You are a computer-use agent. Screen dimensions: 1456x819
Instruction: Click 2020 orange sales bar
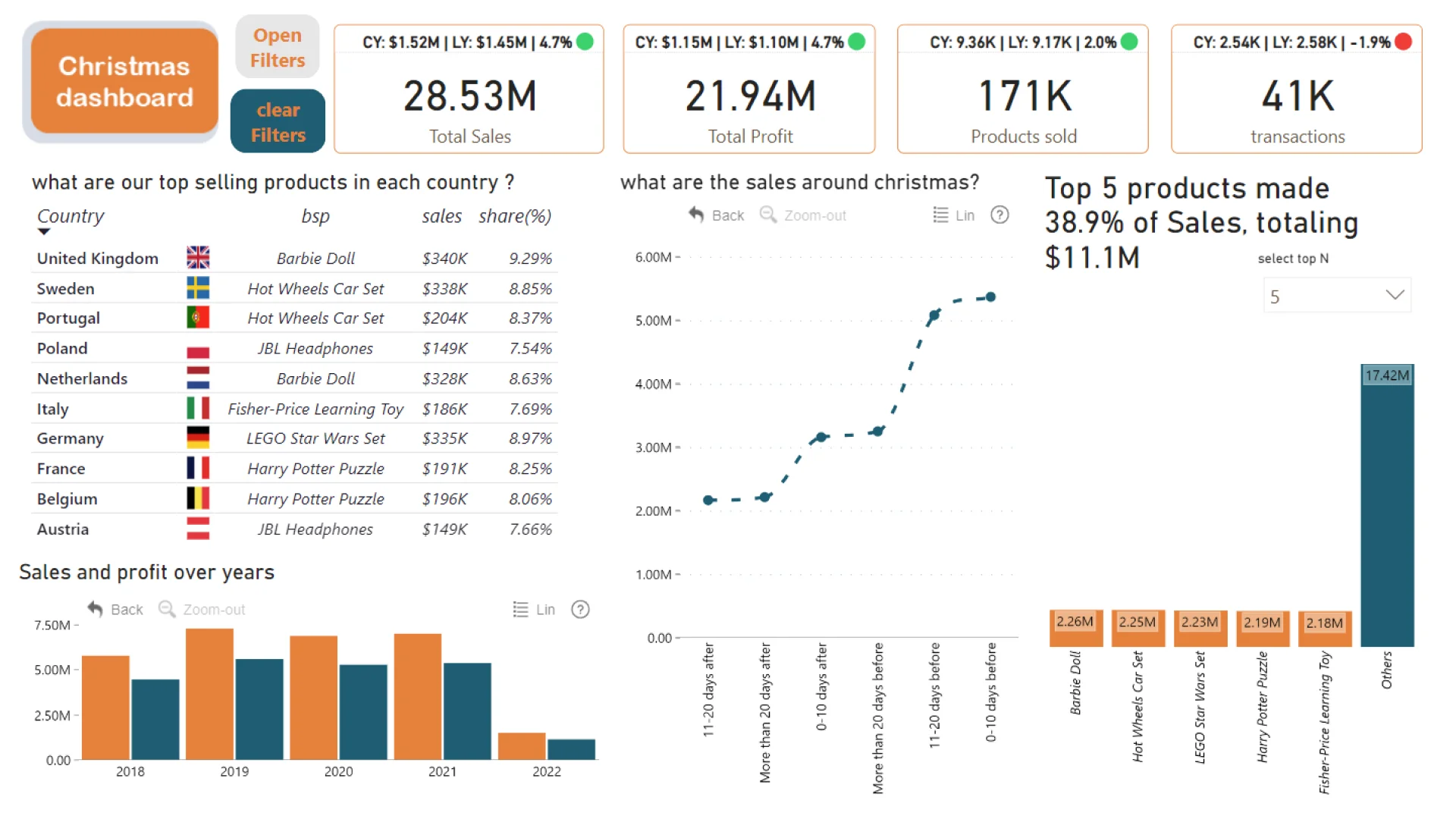point(314,698)
